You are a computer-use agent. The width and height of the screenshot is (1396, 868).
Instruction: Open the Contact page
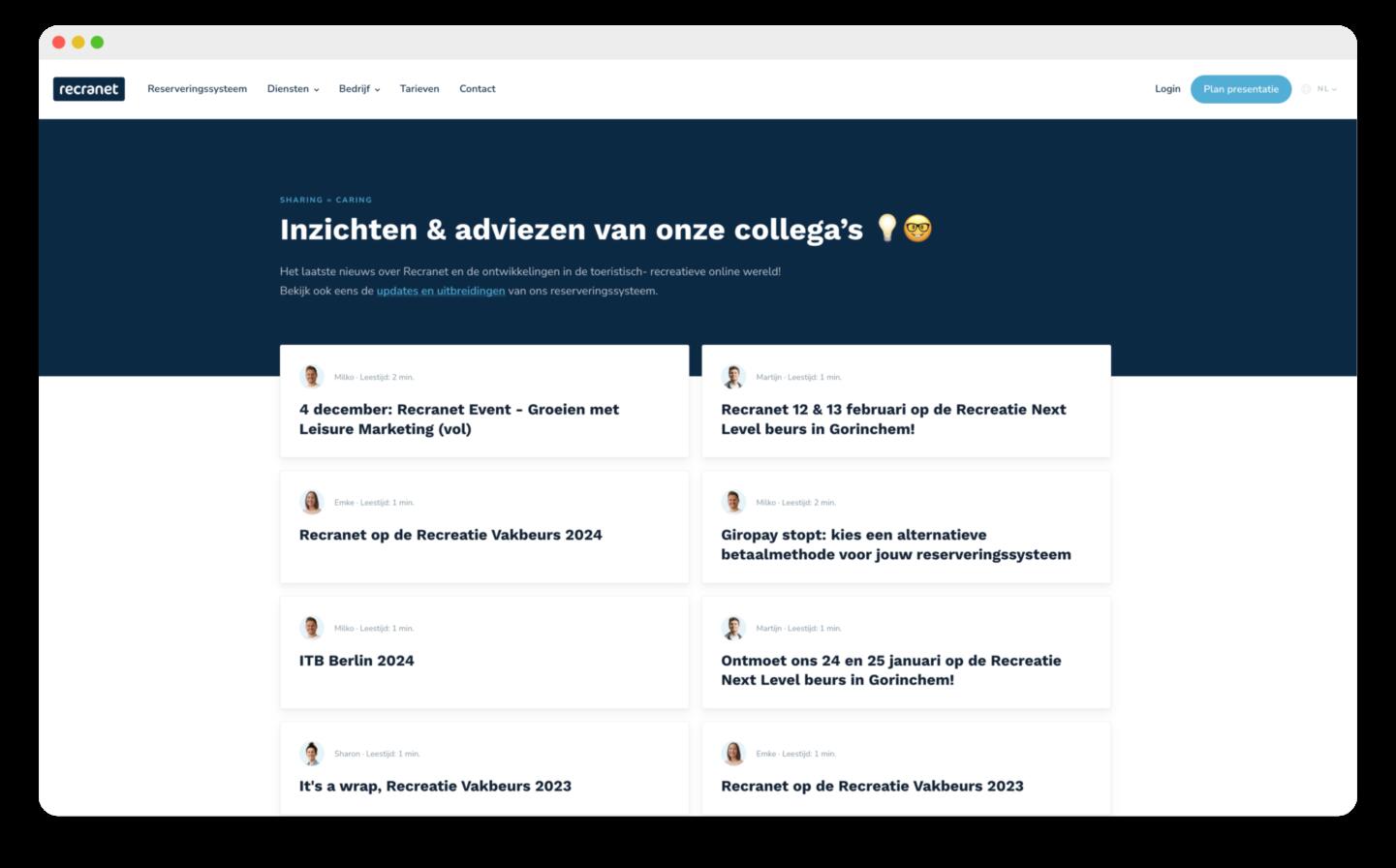[477, 89]
